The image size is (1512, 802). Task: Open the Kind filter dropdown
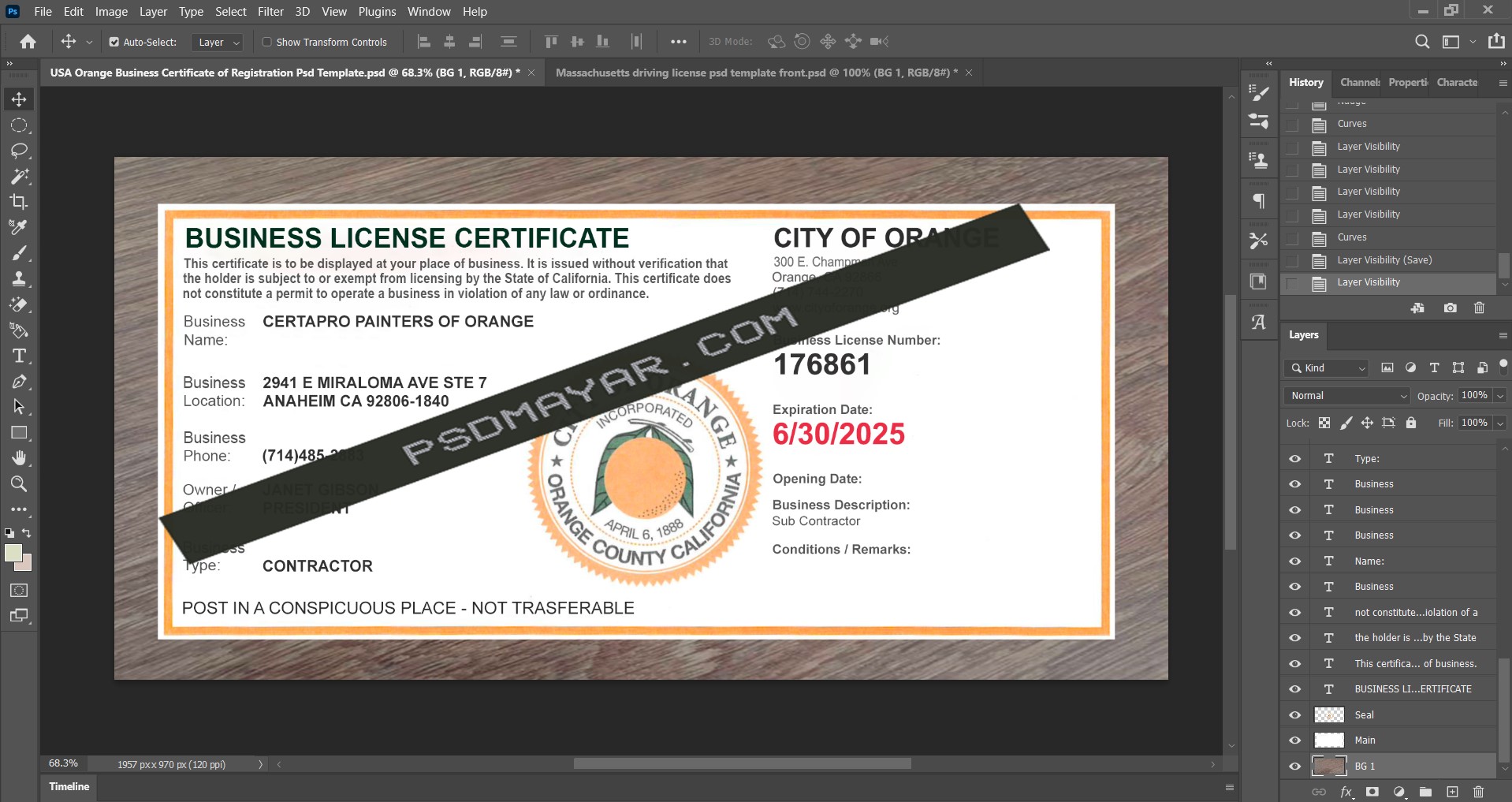coord(1326,368)
